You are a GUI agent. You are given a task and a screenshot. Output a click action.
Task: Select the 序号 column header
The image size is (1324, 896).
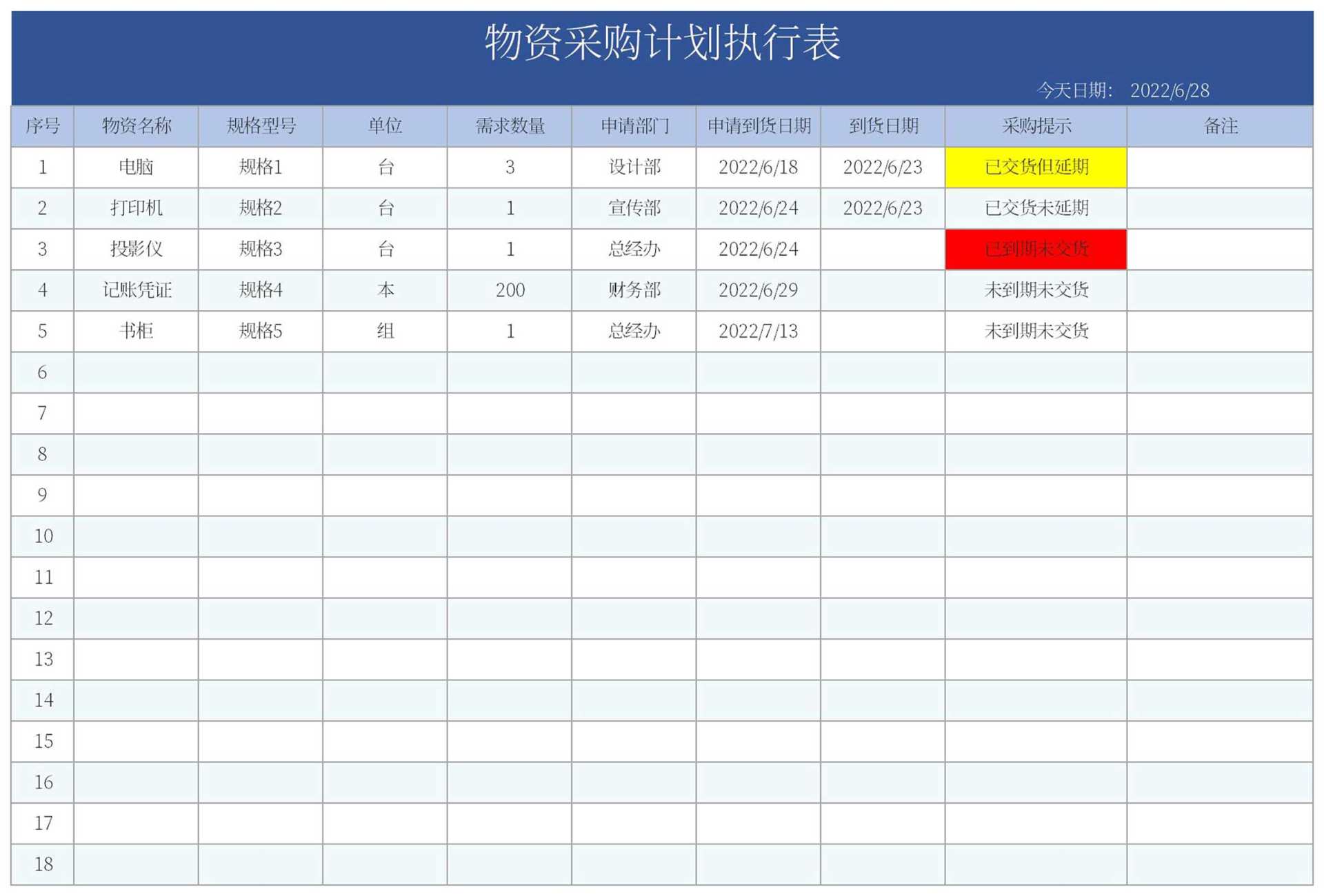point(43,126)
